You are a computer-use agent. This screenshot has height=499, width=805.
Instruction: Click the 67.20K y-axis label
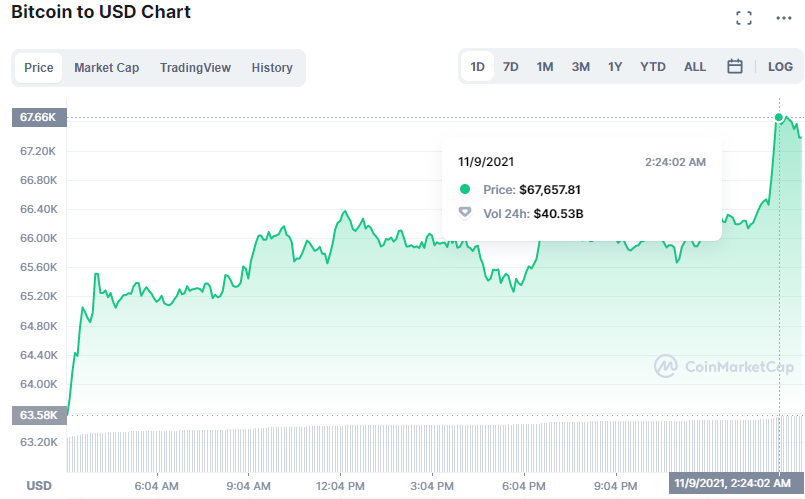tap(37, 151)
